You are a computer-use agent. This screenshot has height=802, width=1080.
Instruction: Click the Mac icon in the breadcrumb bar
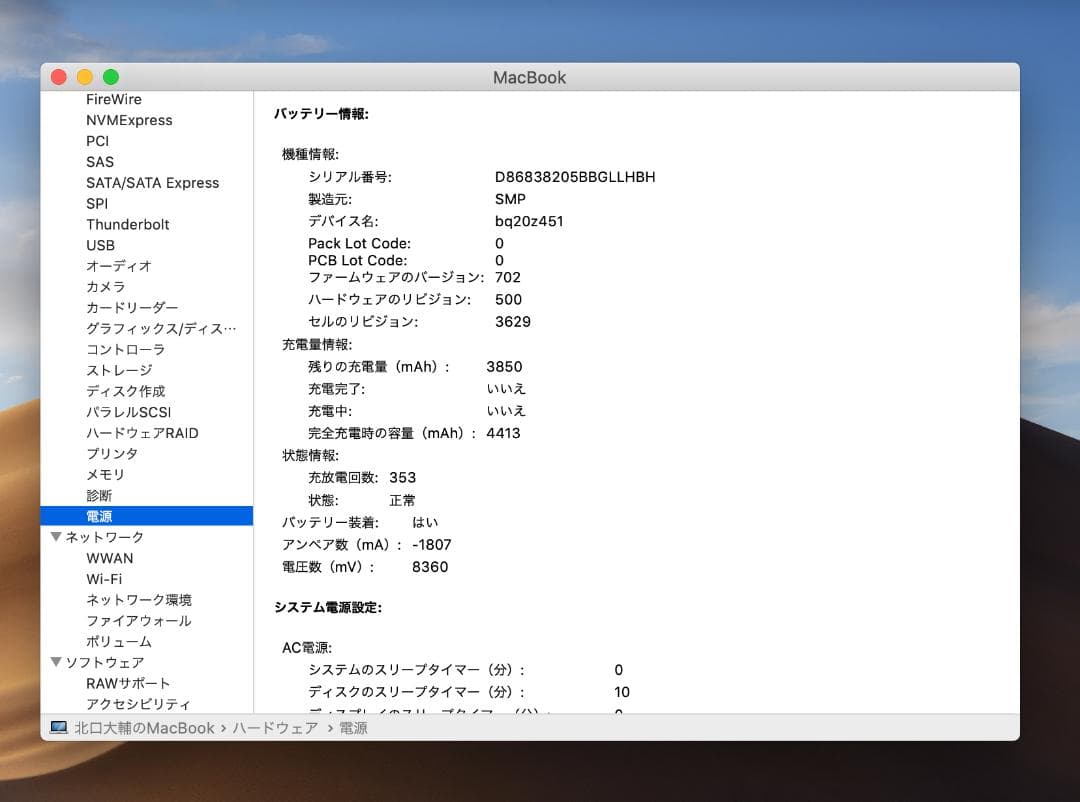[x=59, y=728]
